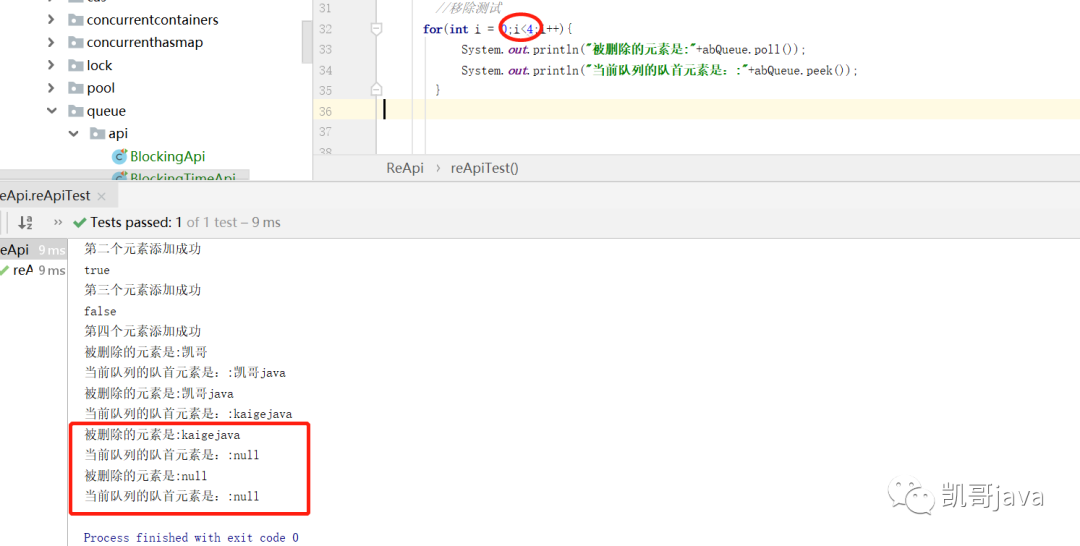Select the ReApi test suite row
The height and width of the screenshot is (546, 1080).
[x=33, y=250]
